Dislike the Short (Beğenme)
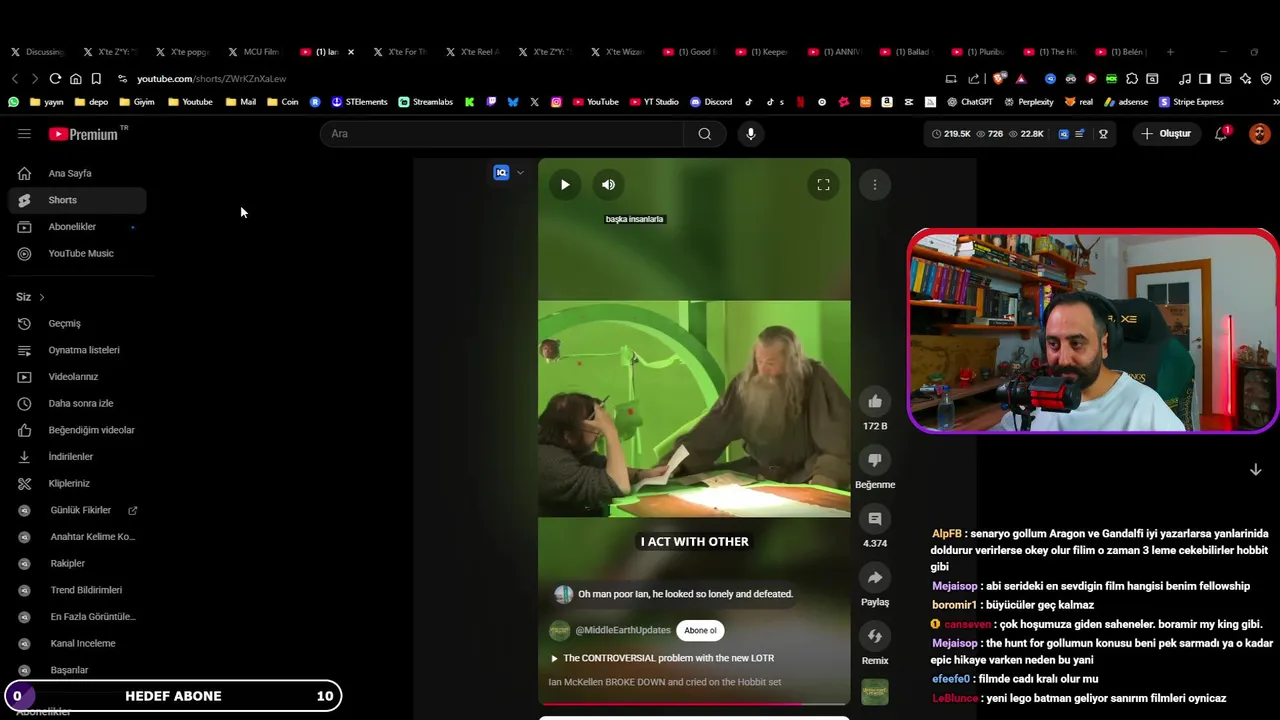 (x=875, y=460)
